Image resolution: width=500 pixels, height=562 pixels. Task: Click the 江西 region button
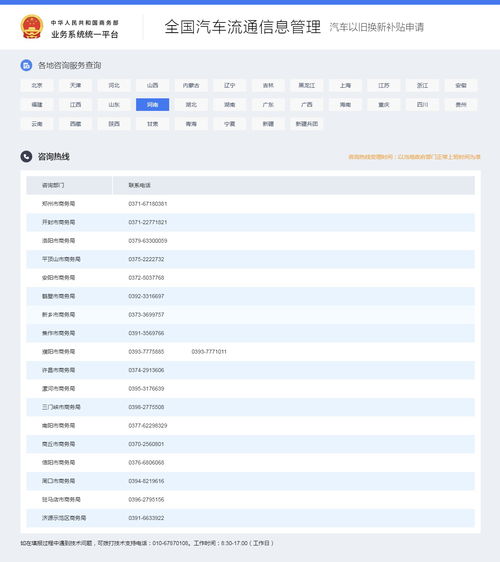(x=75, y=105)
